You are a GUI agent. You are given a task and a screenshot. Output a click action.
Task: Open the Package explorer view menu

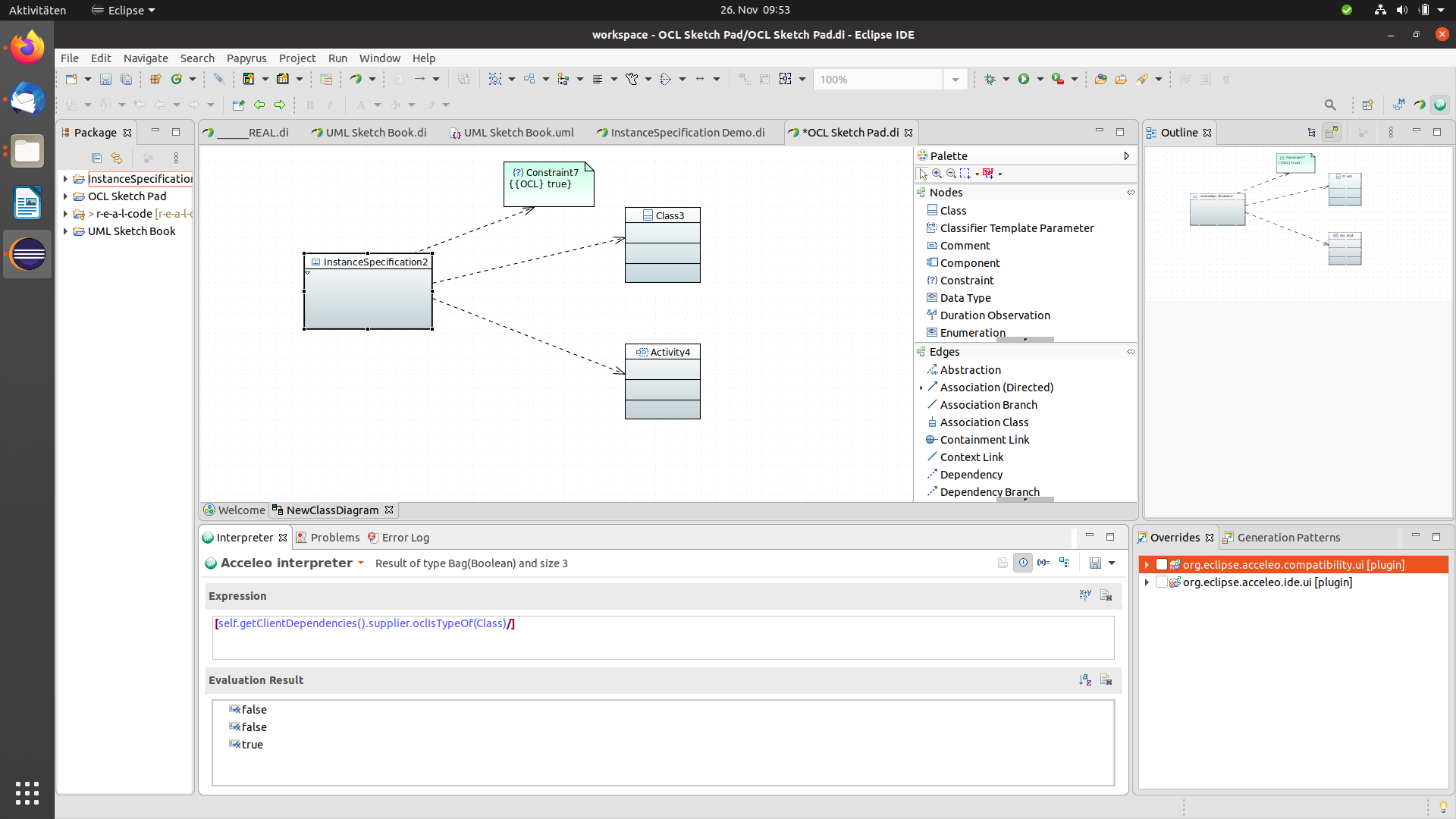[176, 158]
